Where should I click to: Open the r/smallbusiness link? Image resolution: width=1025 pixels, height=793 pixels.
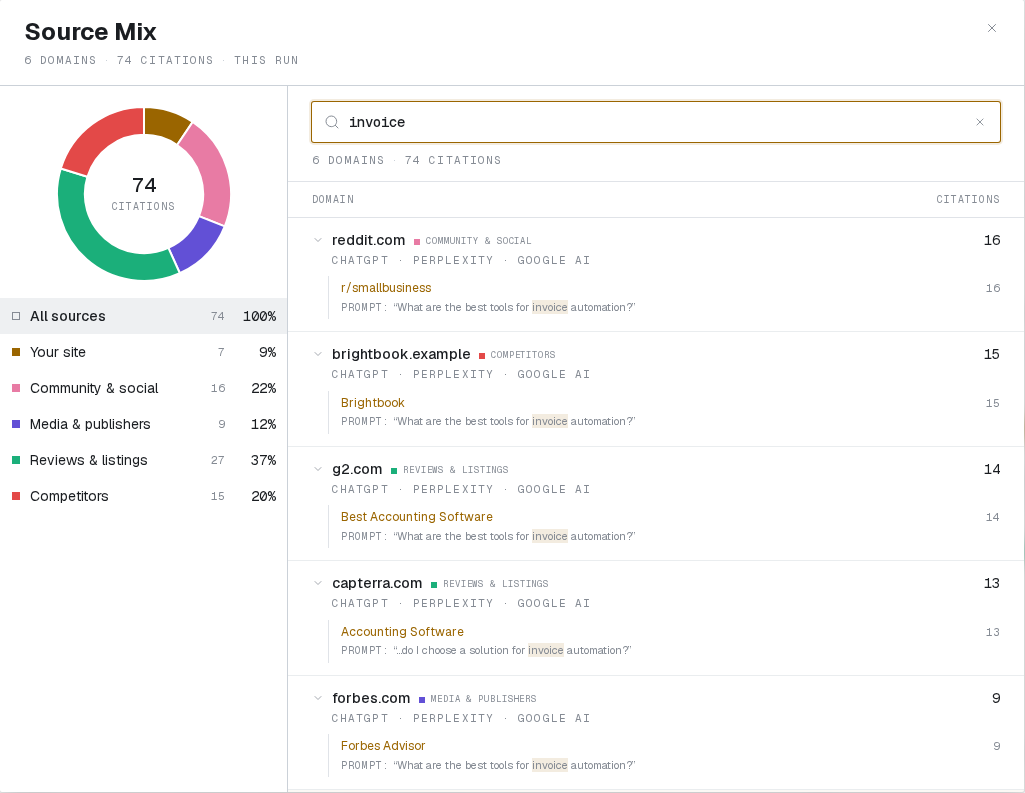tap(386, 288)
